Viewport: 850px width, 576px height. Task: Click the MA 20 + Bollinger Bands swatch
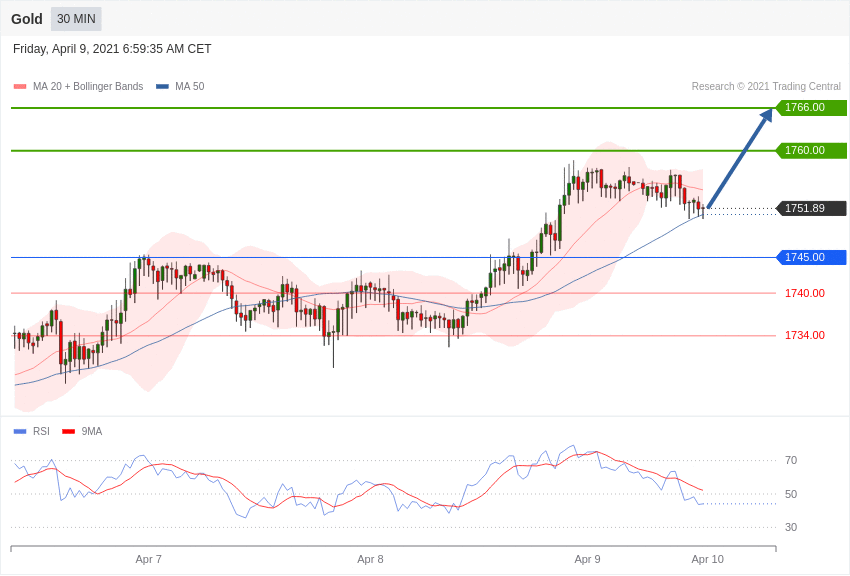click(x=20, y=87)
